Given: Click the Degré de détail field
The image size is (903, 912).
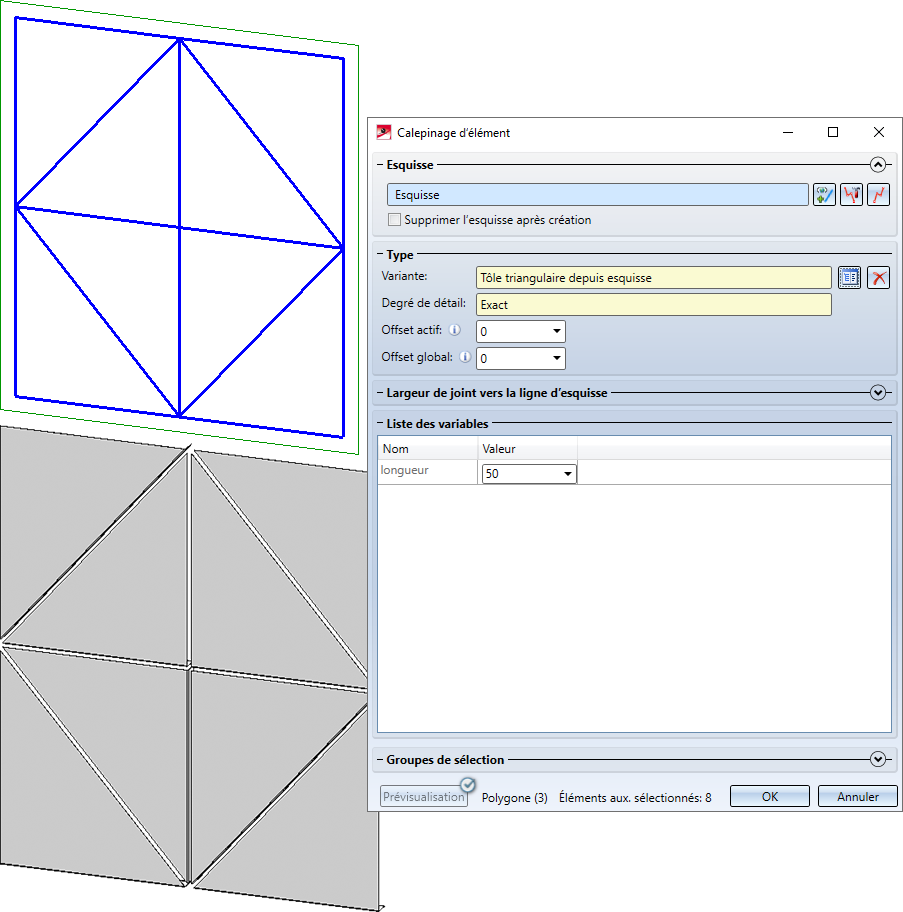Looking at the screenshot, I should [x=654, y=304].
